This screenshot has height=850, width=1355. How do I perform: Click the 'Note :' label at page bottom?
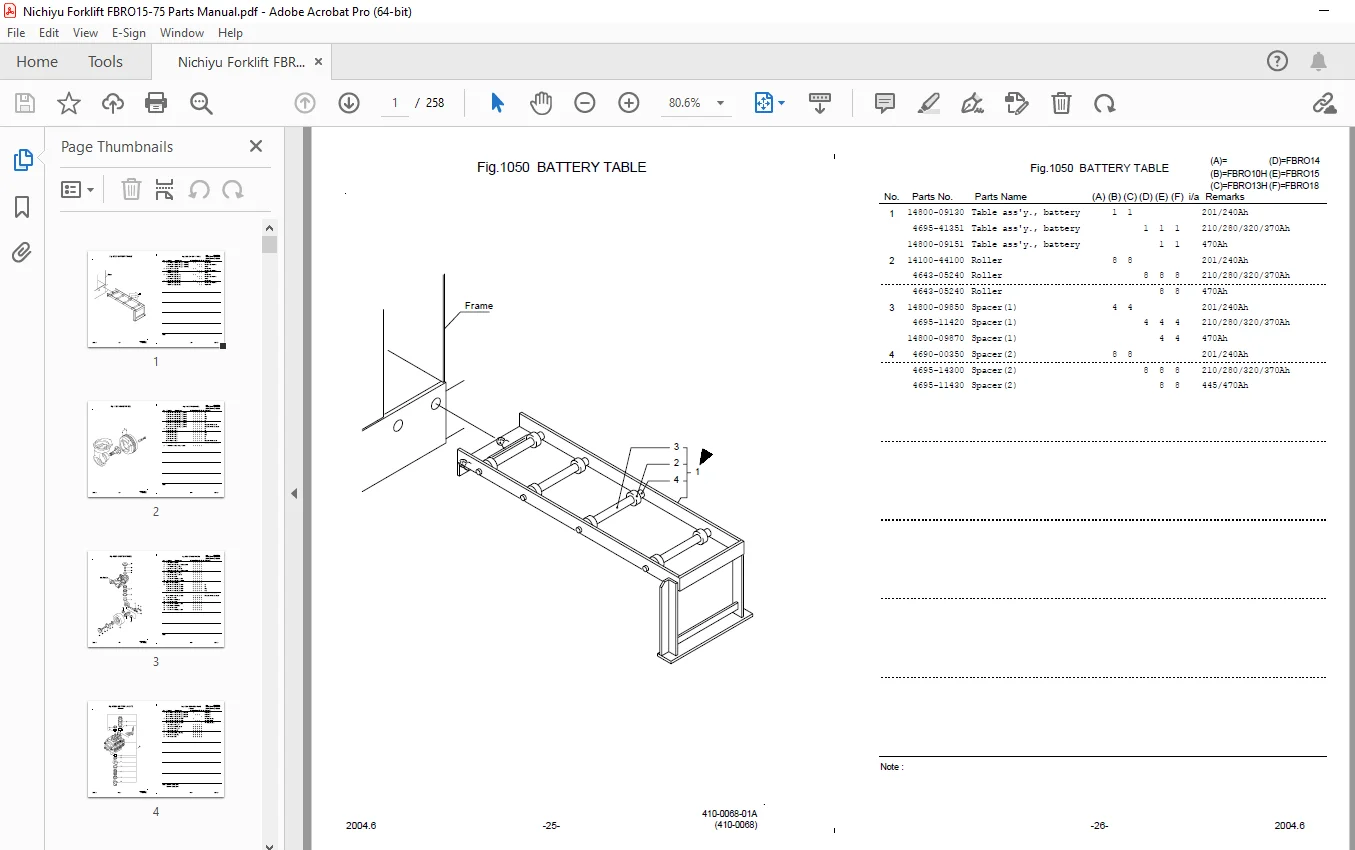pyautogui.click(x=892, y=767)
